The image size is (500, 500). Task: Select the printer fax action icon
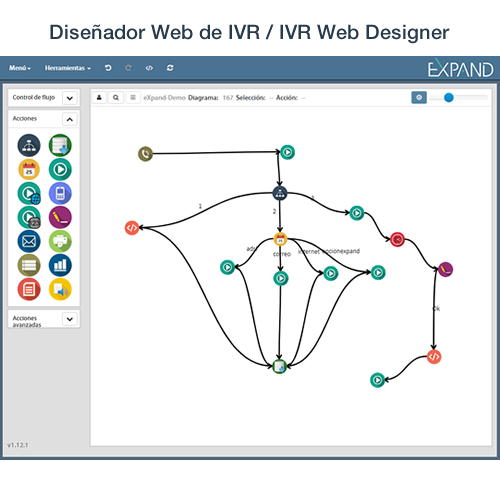pyautogui.click(x=60, y=241)
